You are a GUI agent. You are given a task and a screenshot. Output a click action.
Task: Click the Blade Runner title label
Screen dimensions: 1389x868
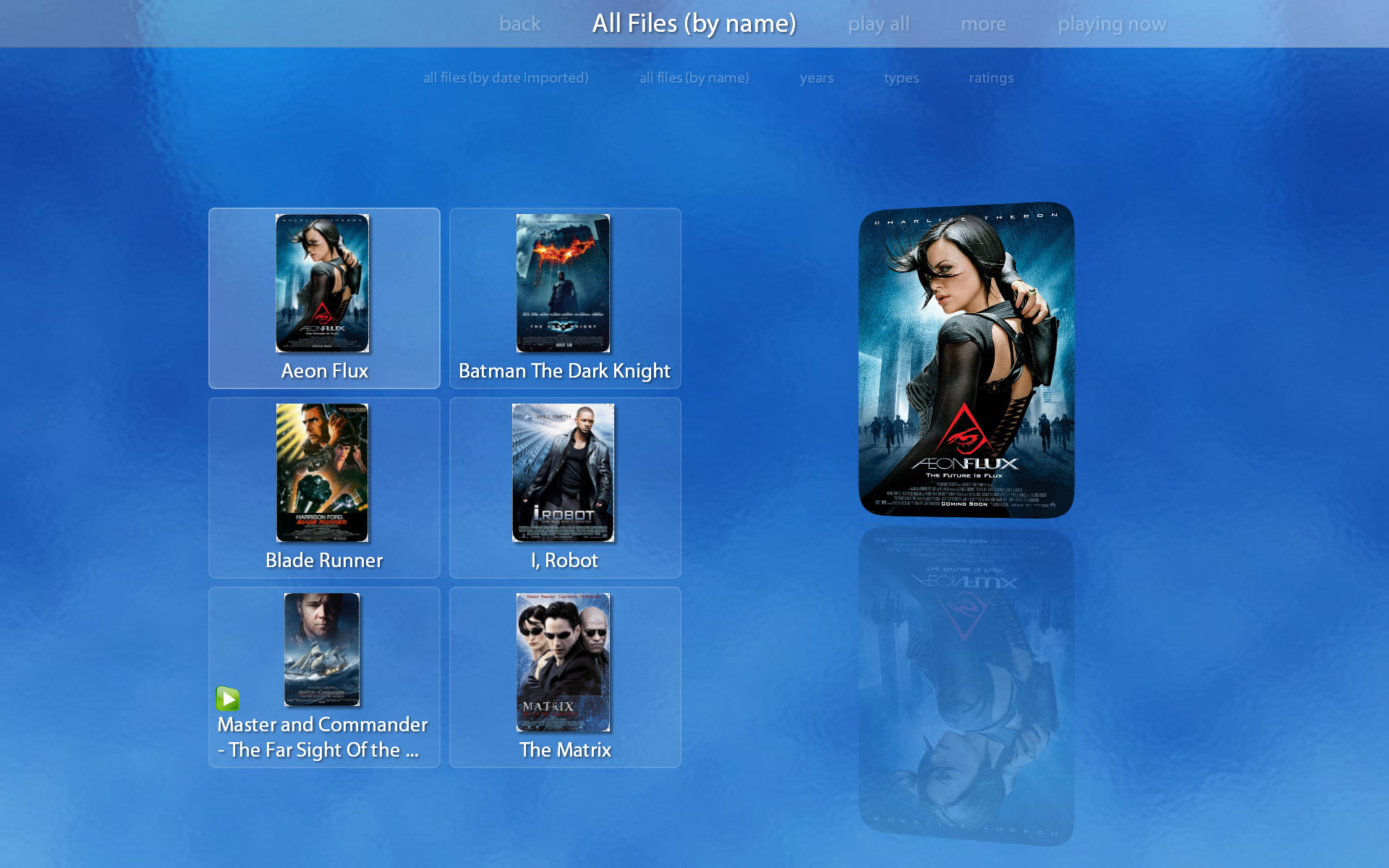pyautogui.click(x=324, y=561)
